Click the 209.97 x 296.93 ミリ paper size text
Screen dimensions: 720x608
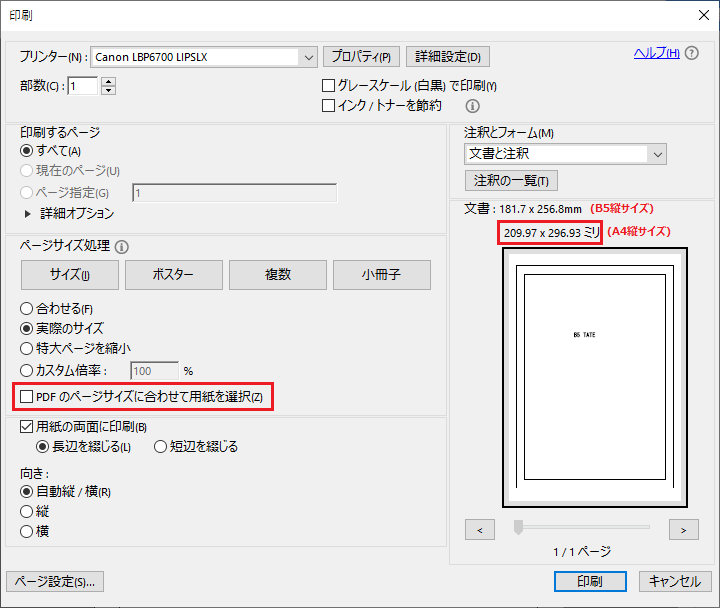click(x=551, y=233)
